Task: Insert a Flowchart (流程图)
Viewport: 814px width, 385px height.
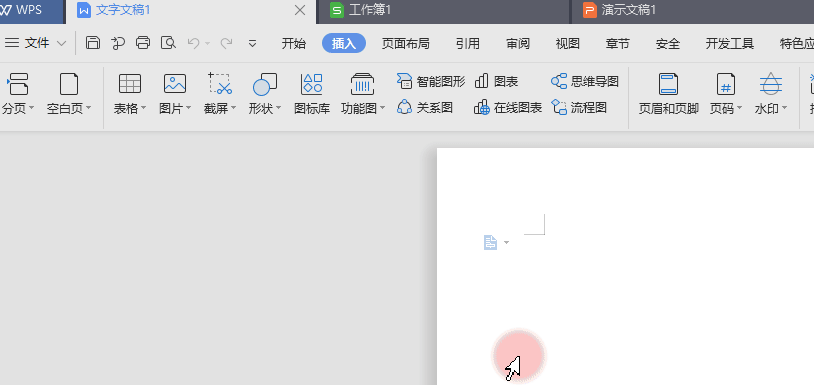Action: pyautogui.click(x=579, y=107)
